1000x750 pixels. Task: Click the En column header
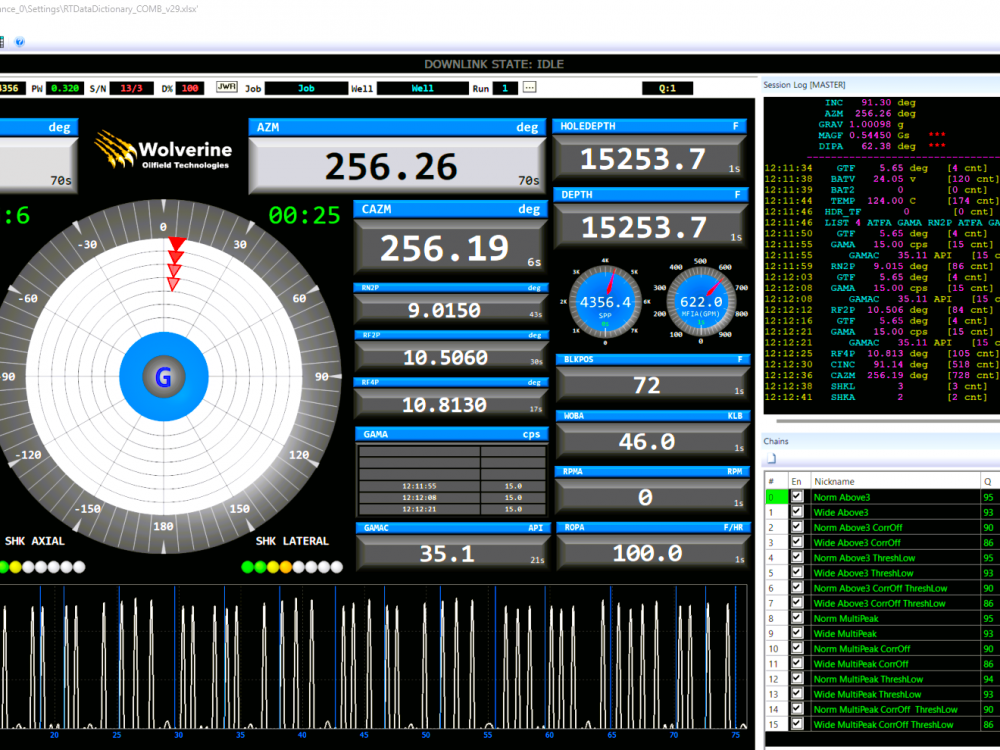tap(798, 482)
